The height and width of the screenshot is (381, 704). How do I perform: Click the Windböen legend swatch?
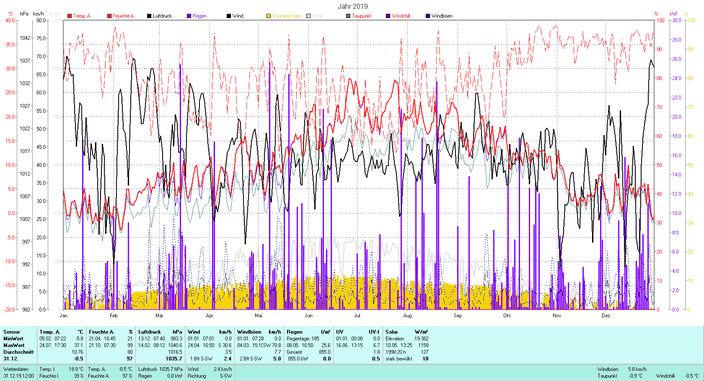tap(428, 16)
